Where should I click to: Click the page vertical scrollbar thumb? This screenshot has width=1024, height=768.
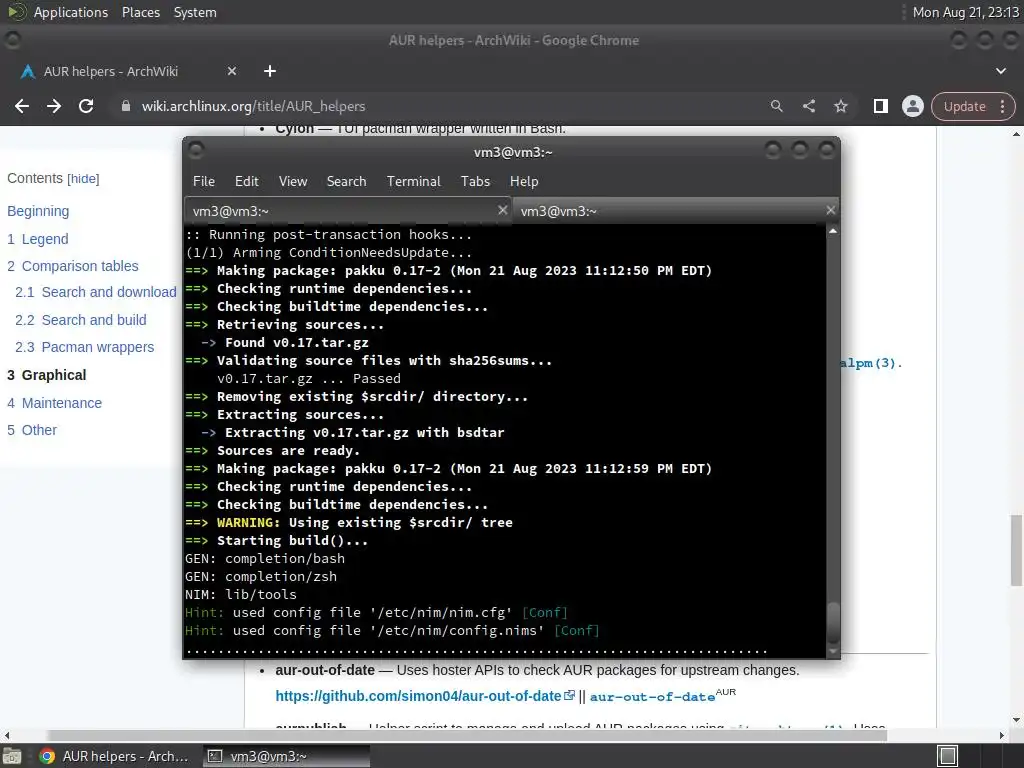[x=1016, y=551]
